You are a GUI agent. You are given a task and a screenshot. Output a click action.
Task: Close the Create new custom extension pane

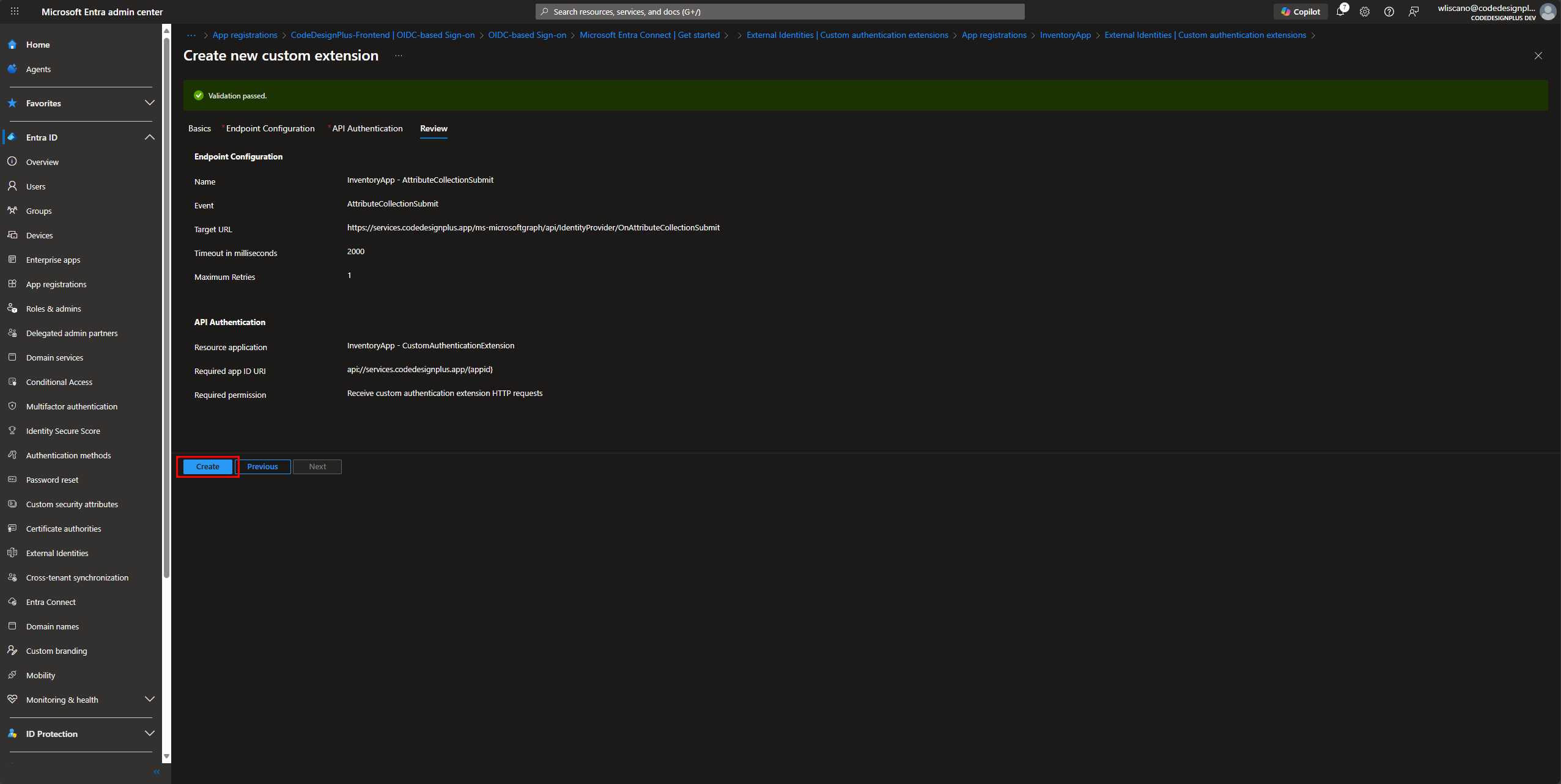click(x=1538, y=56)
